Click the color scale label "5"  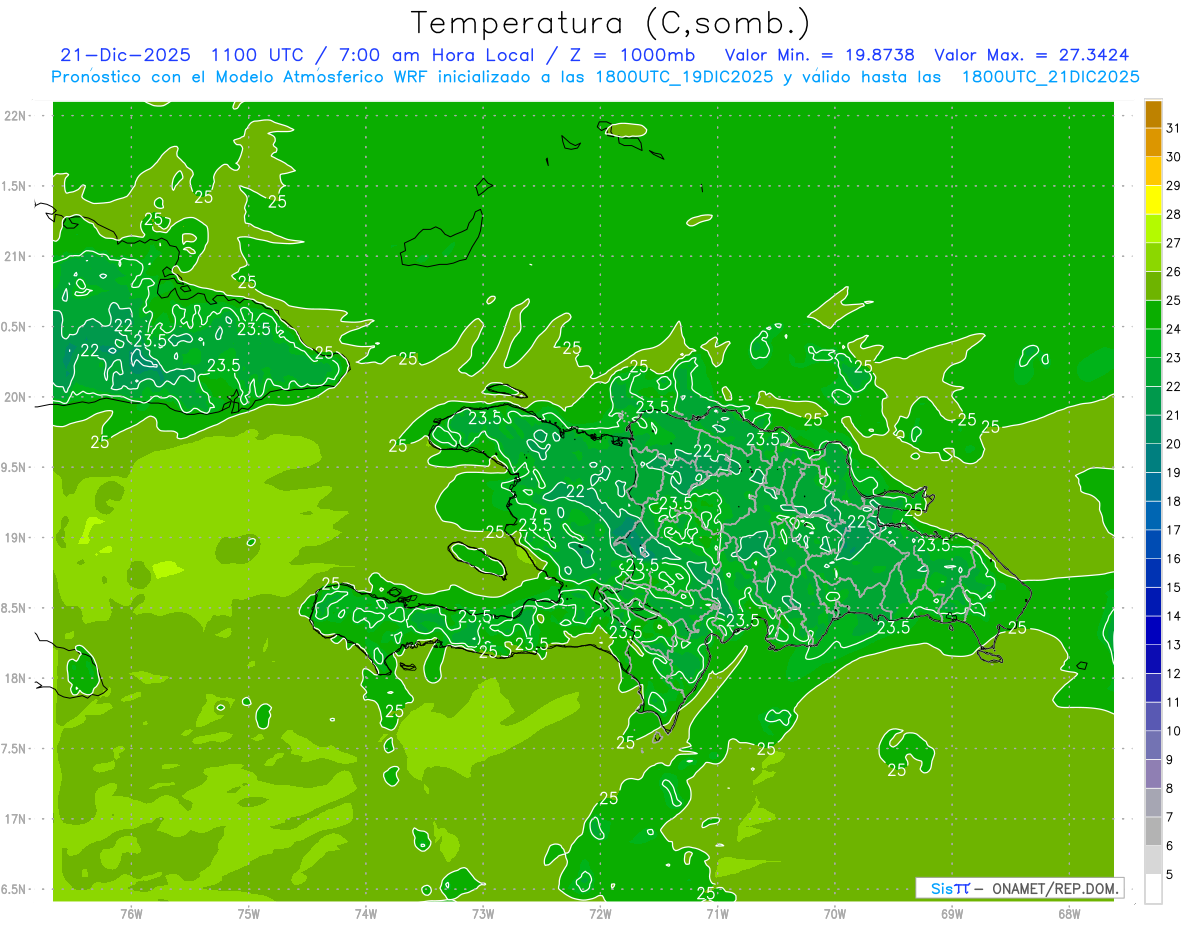(x=1170, y=876)
